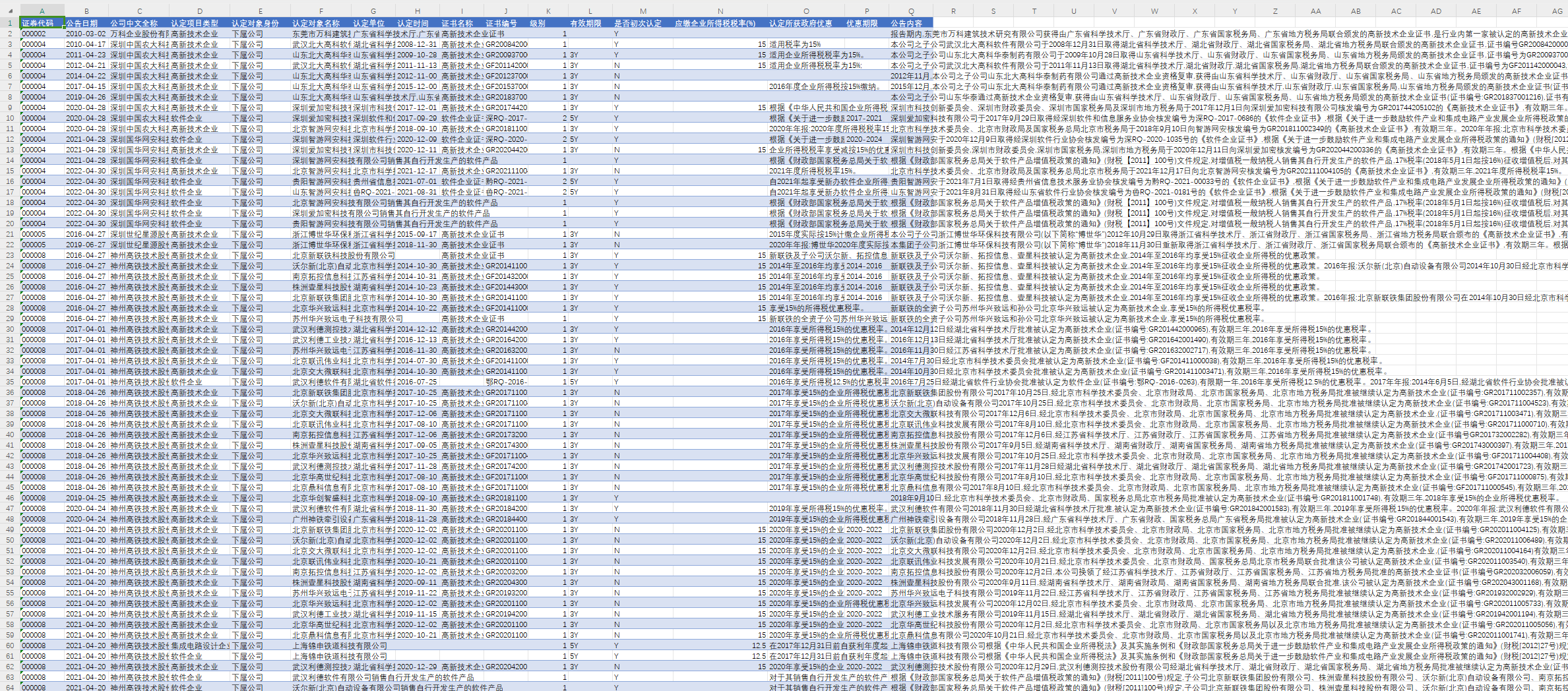The width and height of the screenshot is (1568, 691).
Task: Select the 认定时间 cell 2021-12-17
Action: click(x=418, y=171)
